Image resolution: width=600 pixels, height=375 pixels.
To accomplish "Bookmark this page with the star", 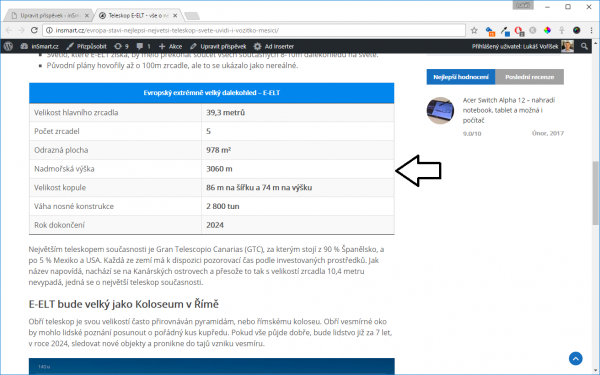I will pos(474,30).
